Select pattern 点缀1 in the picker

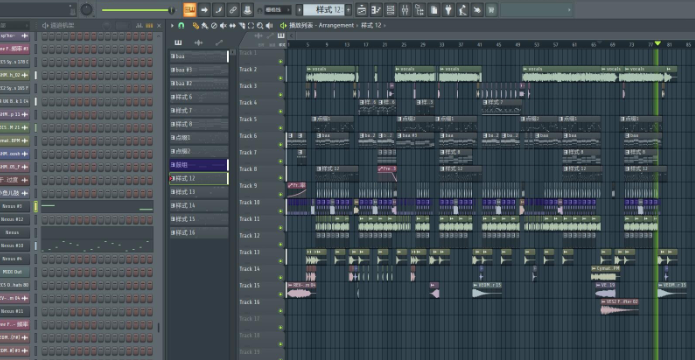[x=199, y=138]
